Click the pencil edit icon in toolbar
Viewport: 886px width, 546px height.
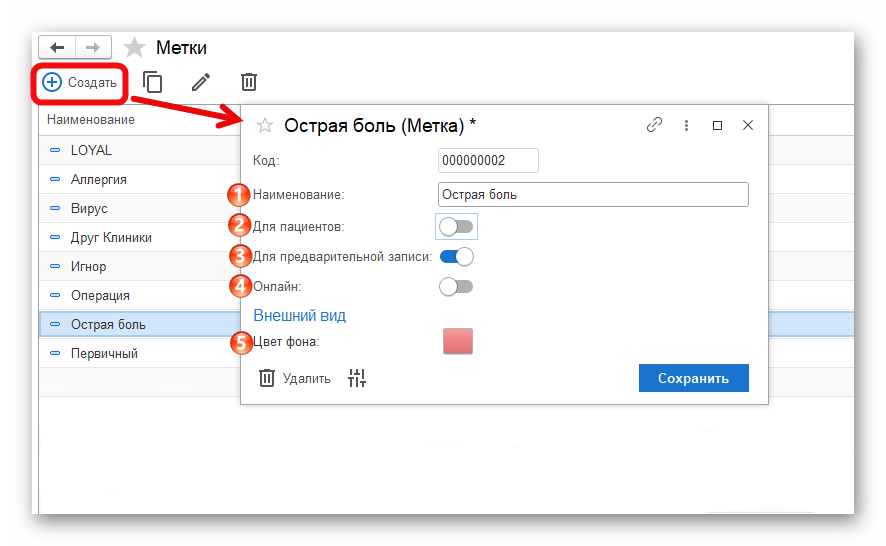[201, 82]
